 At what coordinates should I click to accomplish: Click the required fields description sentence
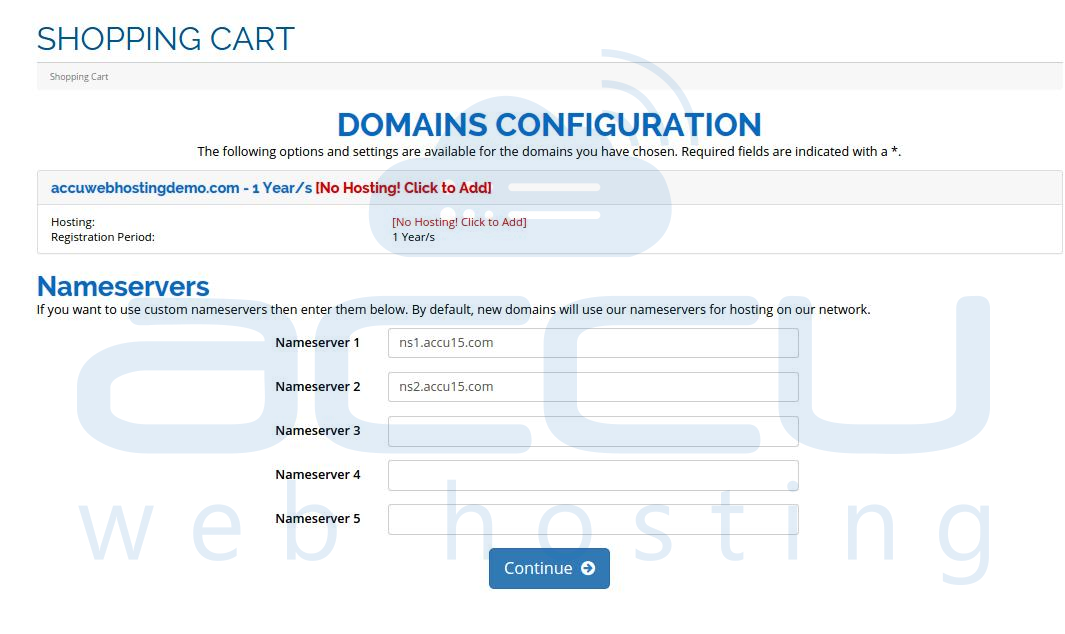(x=549, y=152)
